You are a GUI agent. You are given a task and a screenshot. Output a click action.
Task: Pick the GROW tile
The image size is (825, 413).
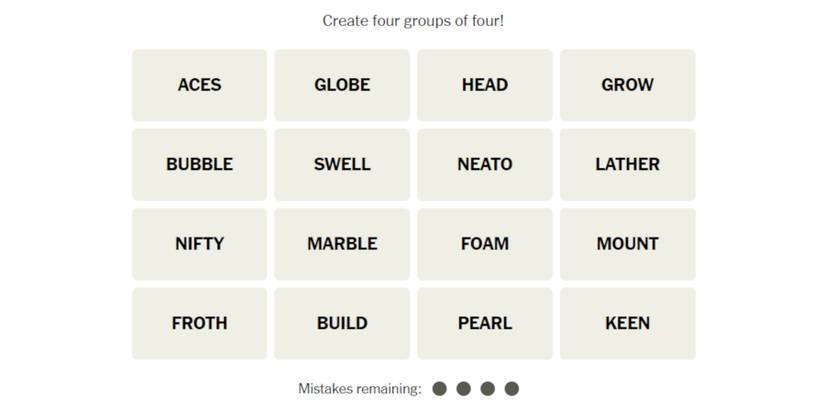tap(627, 85)
